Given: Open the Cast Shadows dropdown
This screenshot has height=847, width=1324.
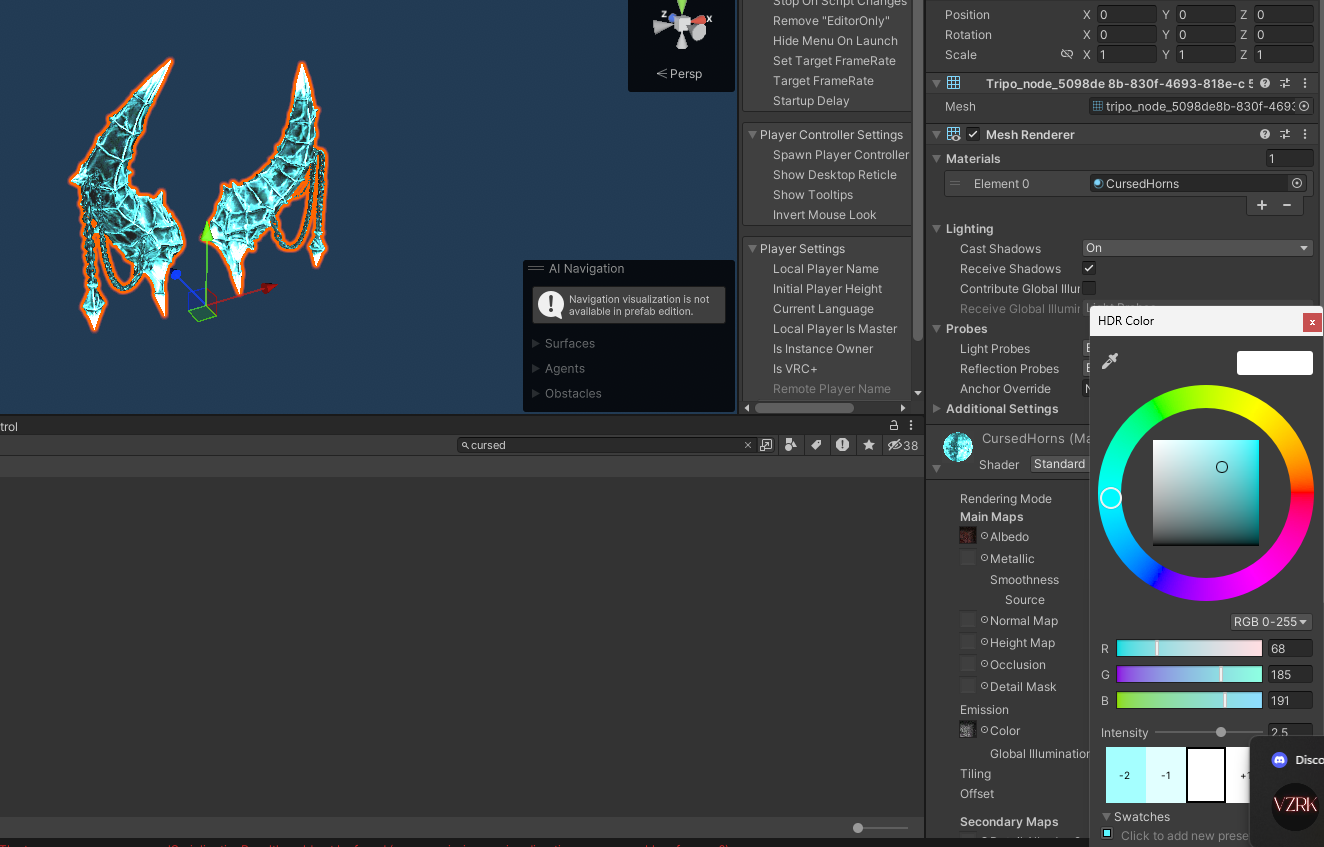Looking at the screenshot, I should [x=1198, y=248].
